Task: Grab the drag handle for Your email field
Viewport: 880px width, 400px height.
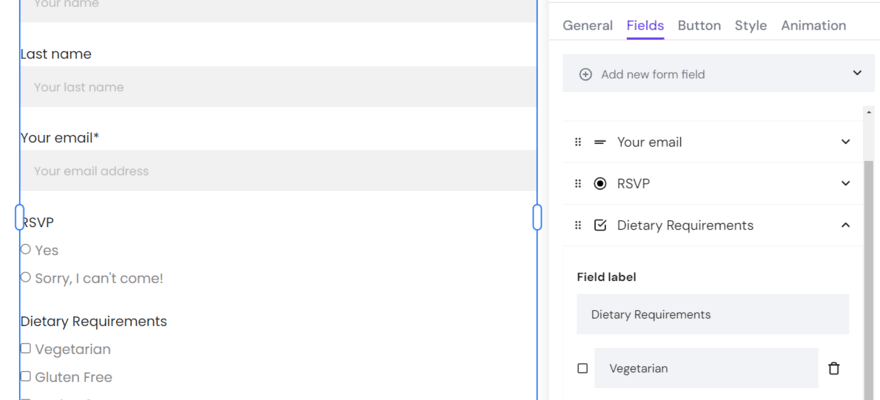Action: [578, 142]
